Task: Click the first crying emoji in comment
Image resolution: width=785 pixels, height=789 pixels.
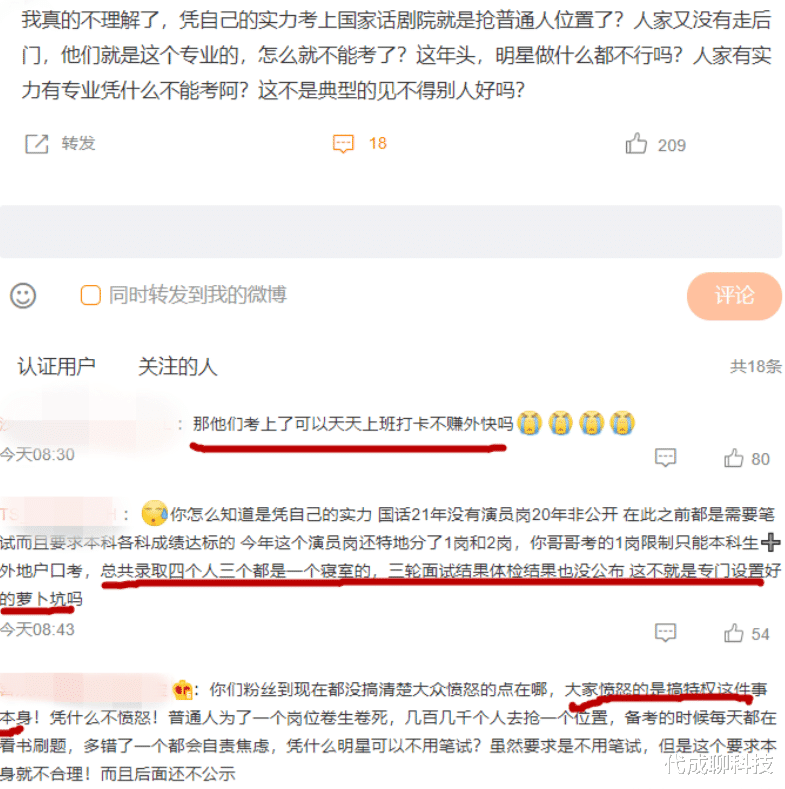Action: (529, 423)
